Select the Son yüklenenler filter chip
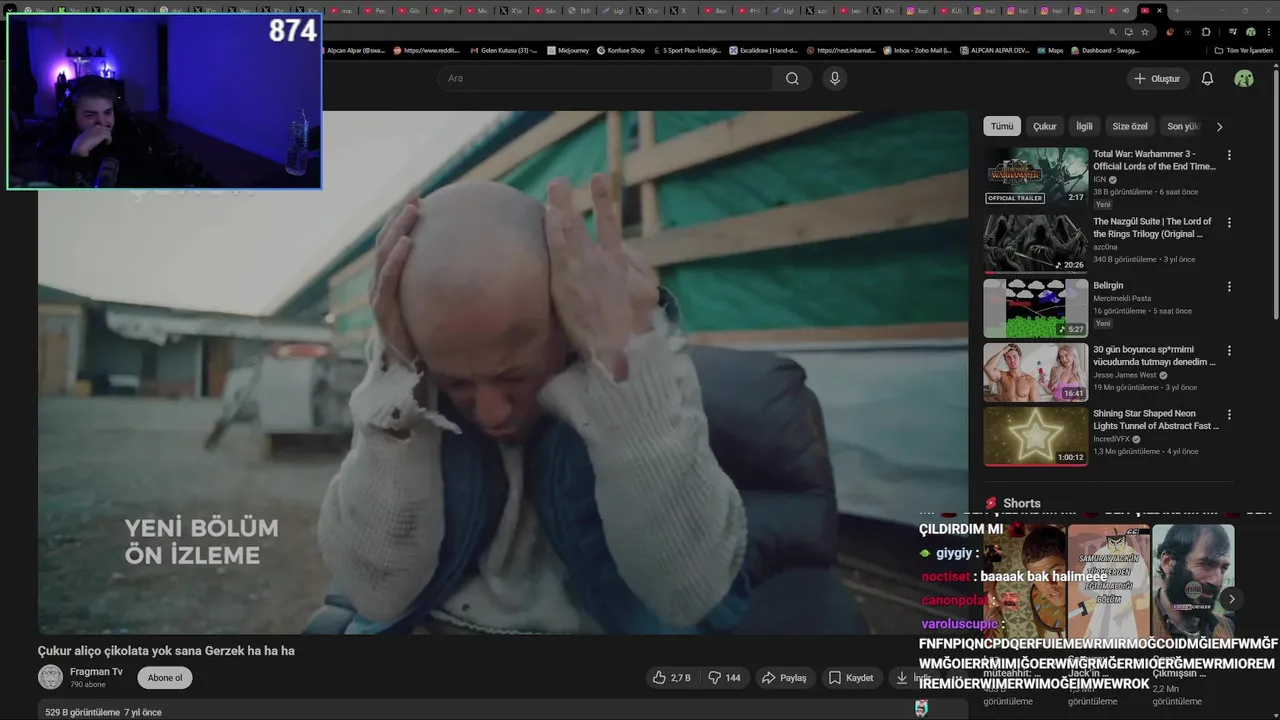1280x720 pixels. (x=1182, y=126)
